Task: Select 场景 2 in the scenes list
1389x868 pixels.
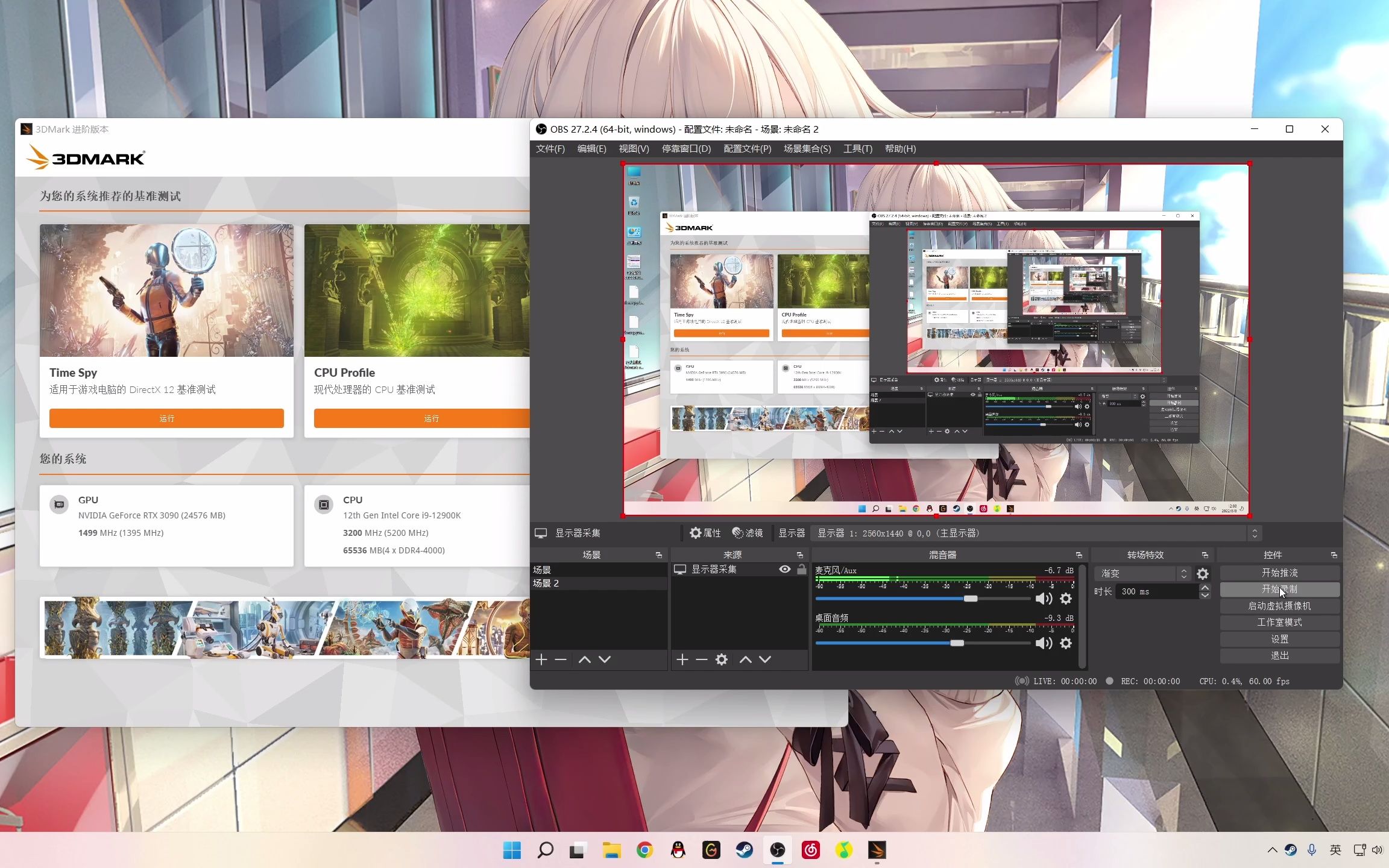Action: [x=599, y=583]
